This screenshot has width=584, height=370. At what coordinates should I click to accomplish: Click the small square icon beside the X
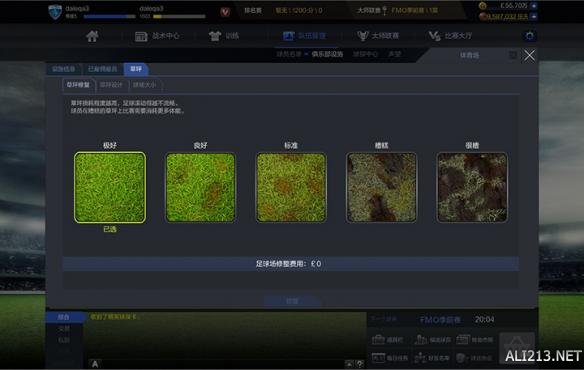pyautogui.click(x=513, y=55)
